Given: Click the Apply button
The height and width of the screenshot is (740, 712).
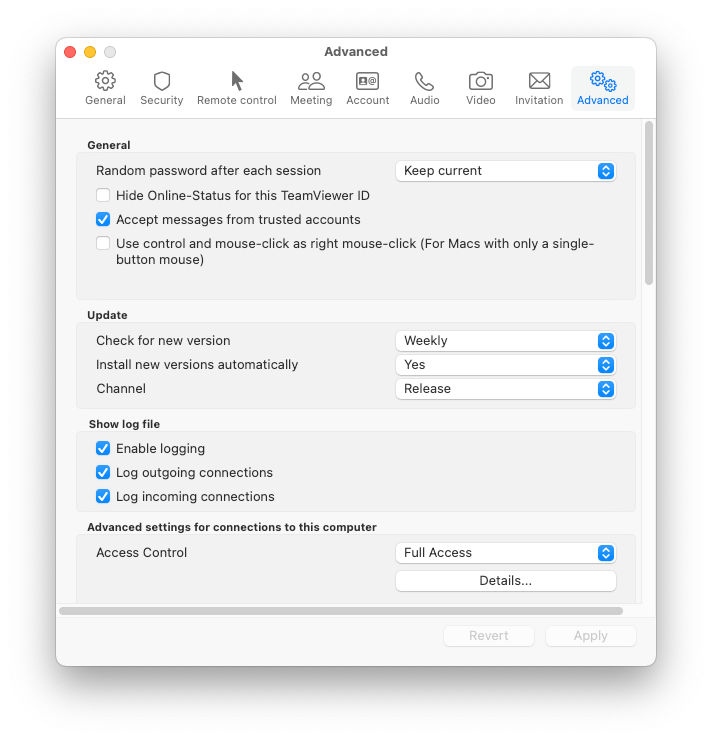Looking at the screenshot, I should 591,636.
